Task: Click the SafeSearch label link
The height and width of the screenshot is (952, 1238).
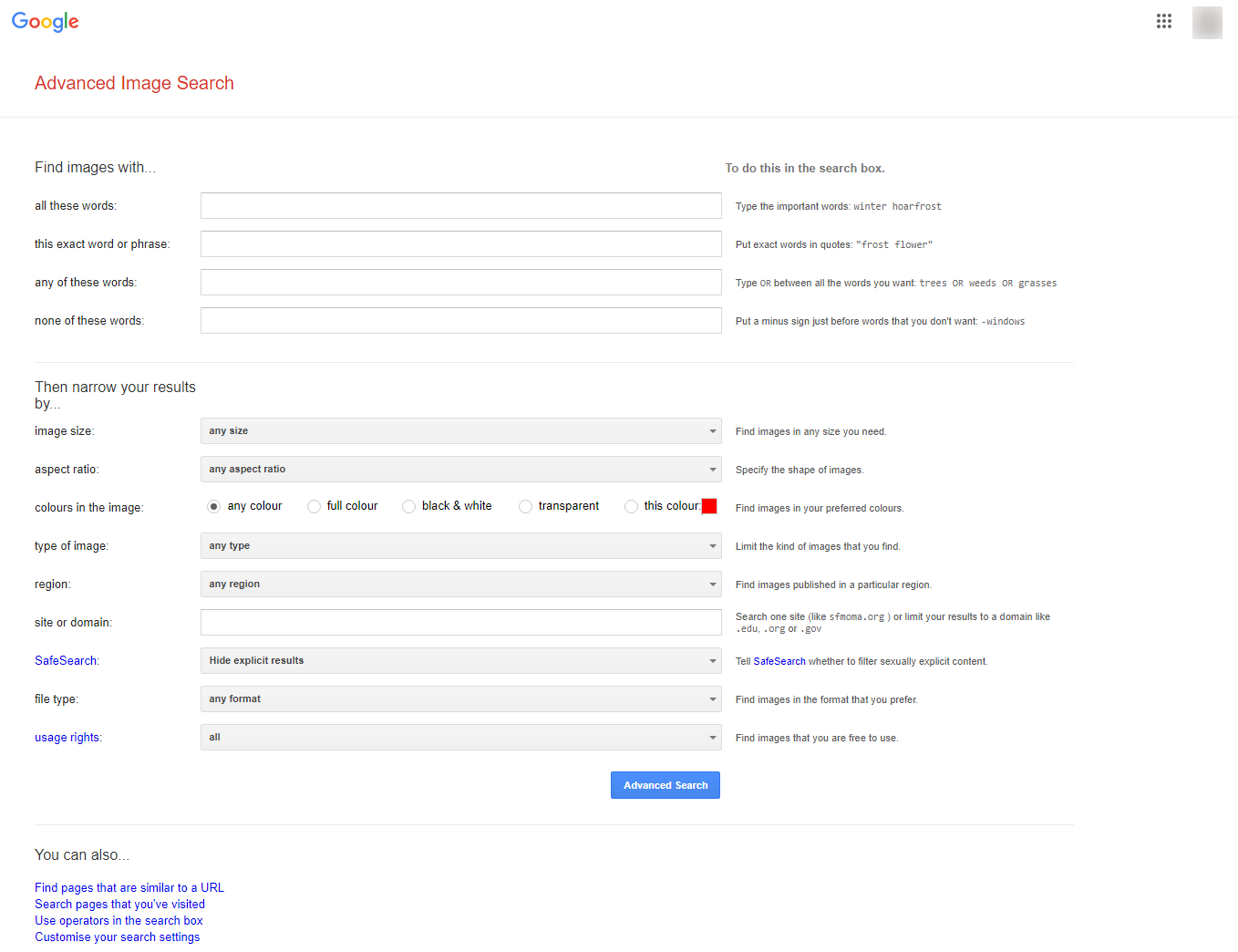Action: pyautogui.click(x=67, y=661)
